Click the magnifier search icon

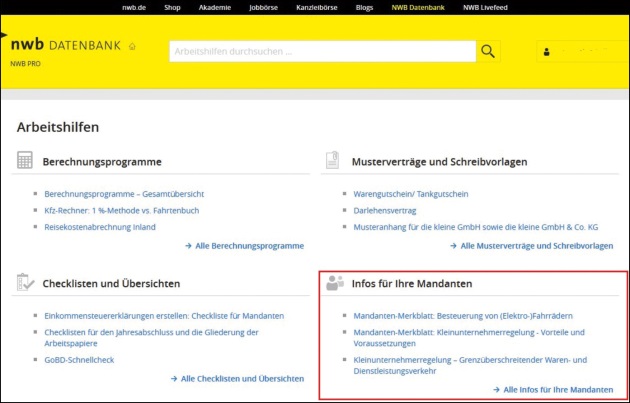point(487,51)
